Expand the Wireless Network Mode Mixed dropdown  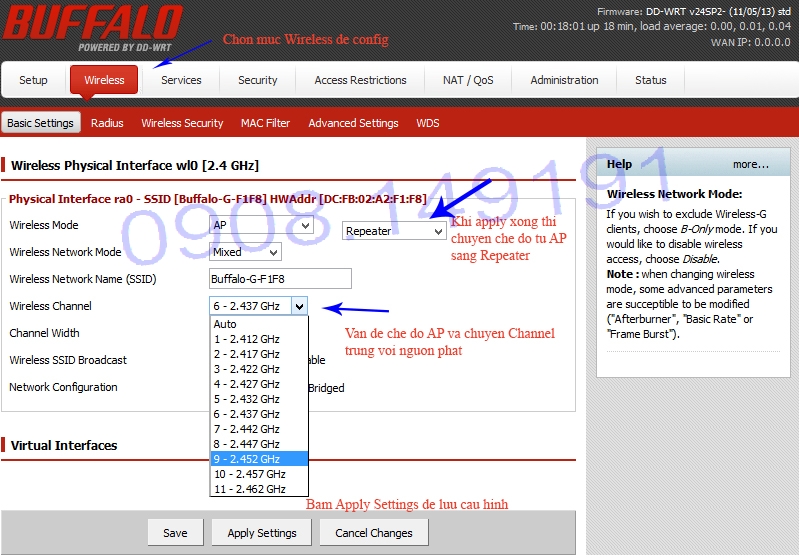[x=245, y=253]
